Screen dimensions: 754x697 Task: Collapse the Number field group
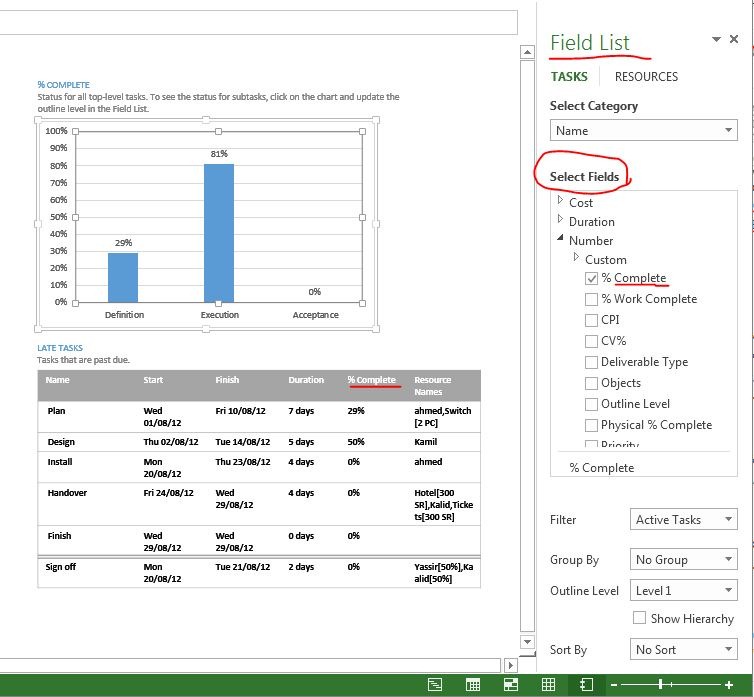point(560,238)
